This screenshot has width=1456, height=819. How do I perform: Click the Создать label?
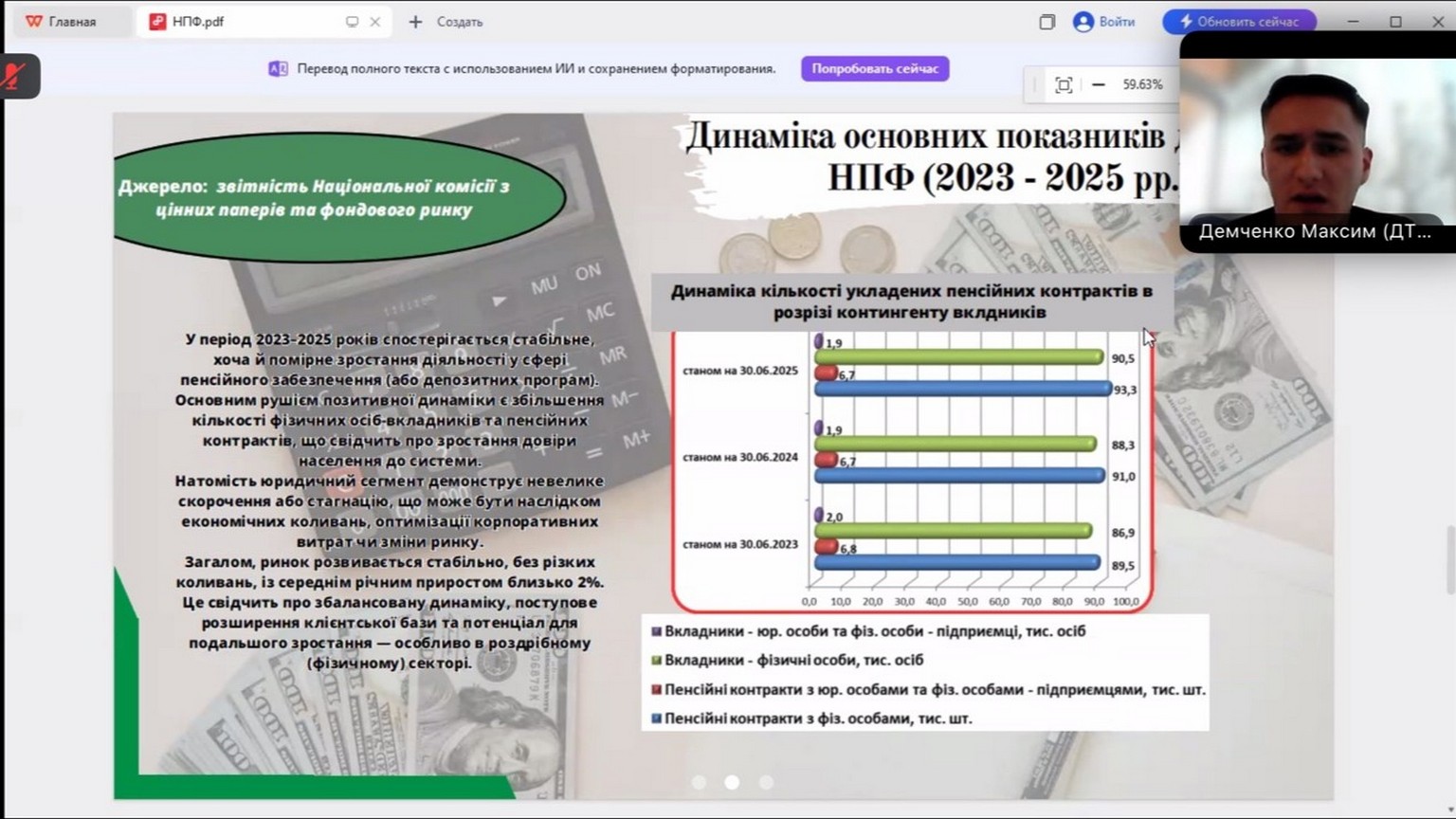(x=460, y=22)
